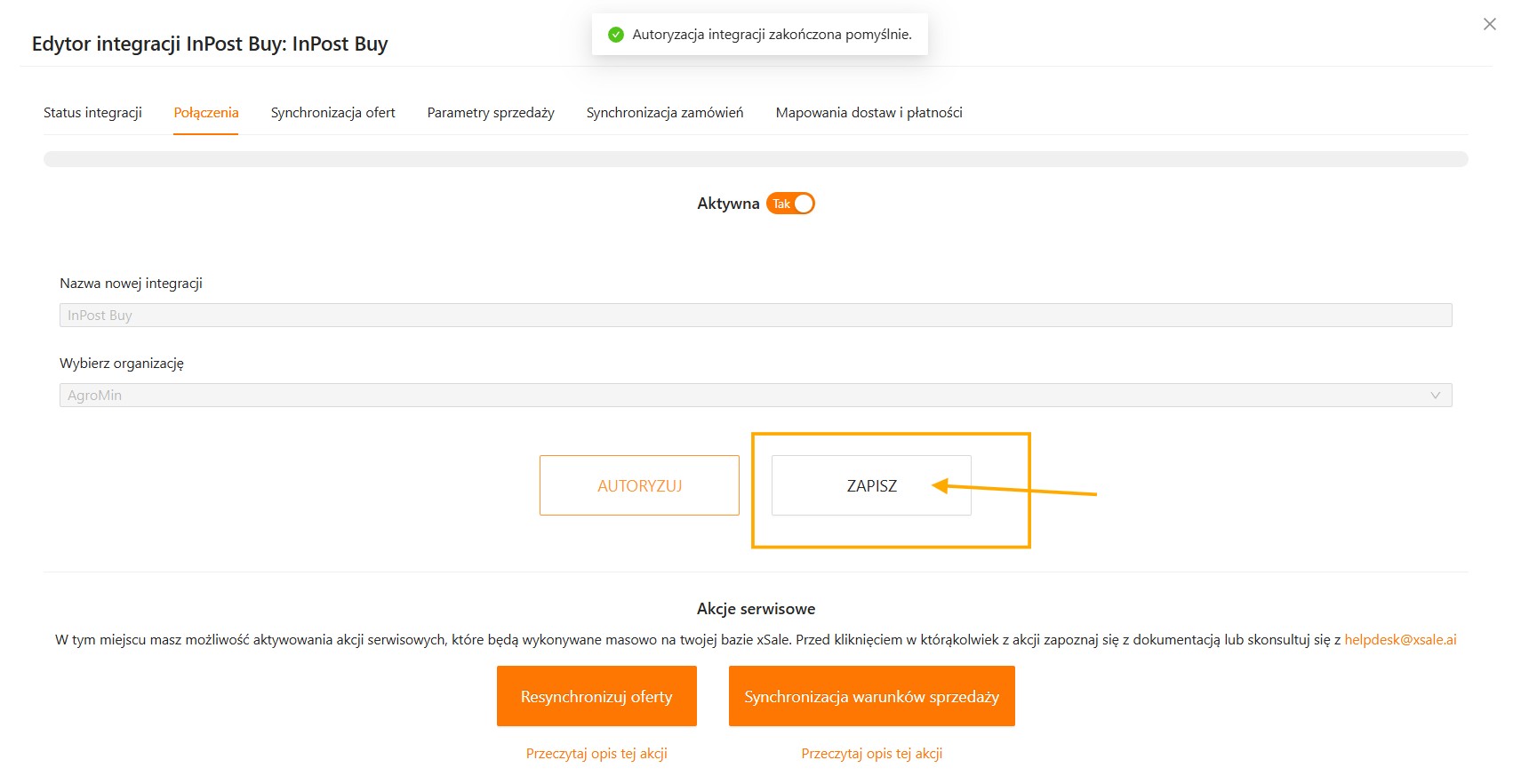Click the organization dropdown chevron arrow
1513x784 pixels.
(x=1435, y=396)
